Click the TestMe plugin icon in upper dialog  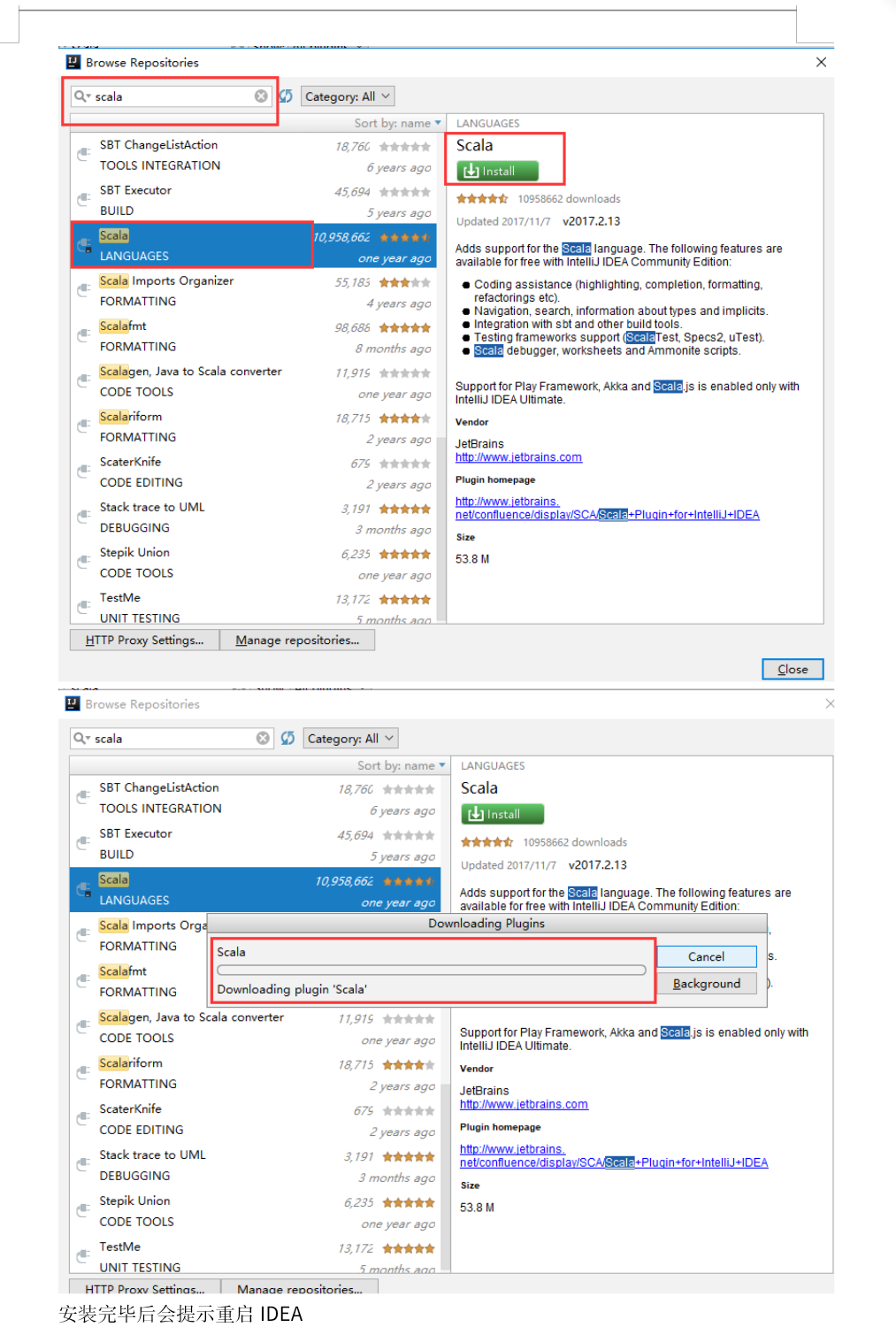[x=84, y=607]
